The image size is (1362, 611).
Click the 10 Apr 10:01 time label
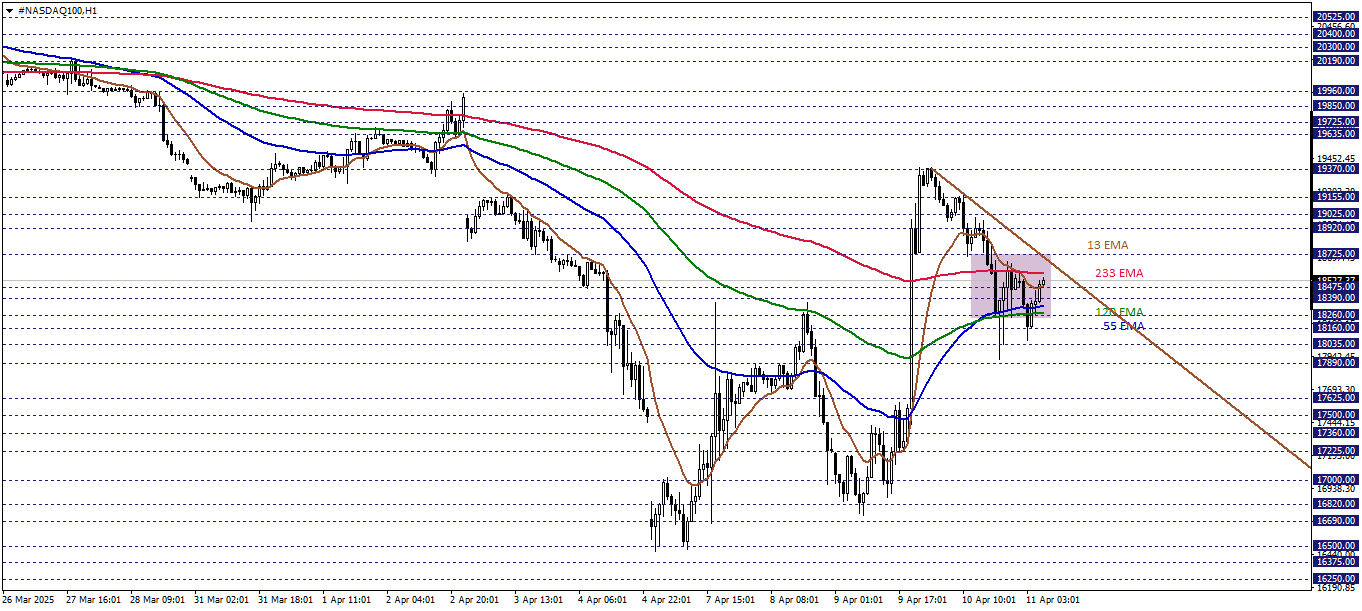click(x=989, y=600)
